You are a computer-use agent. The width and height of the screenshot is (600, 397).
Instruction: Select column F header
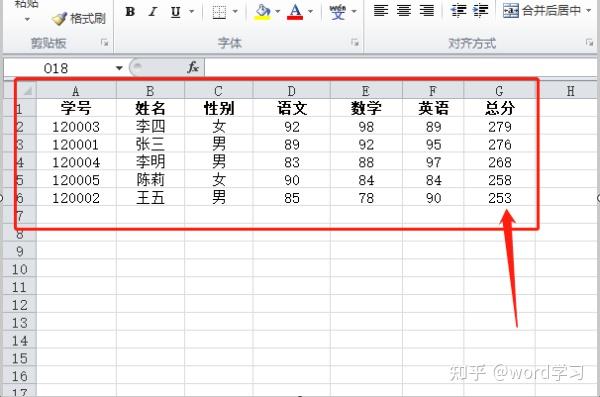[x=433, y=91]
